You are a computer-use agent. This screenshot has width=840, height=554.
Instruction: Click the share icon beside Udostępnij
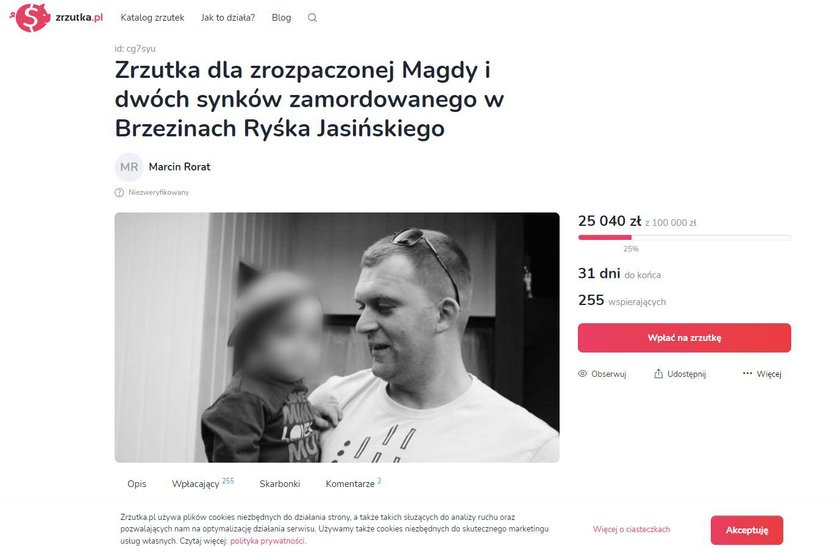coord(658,373)
